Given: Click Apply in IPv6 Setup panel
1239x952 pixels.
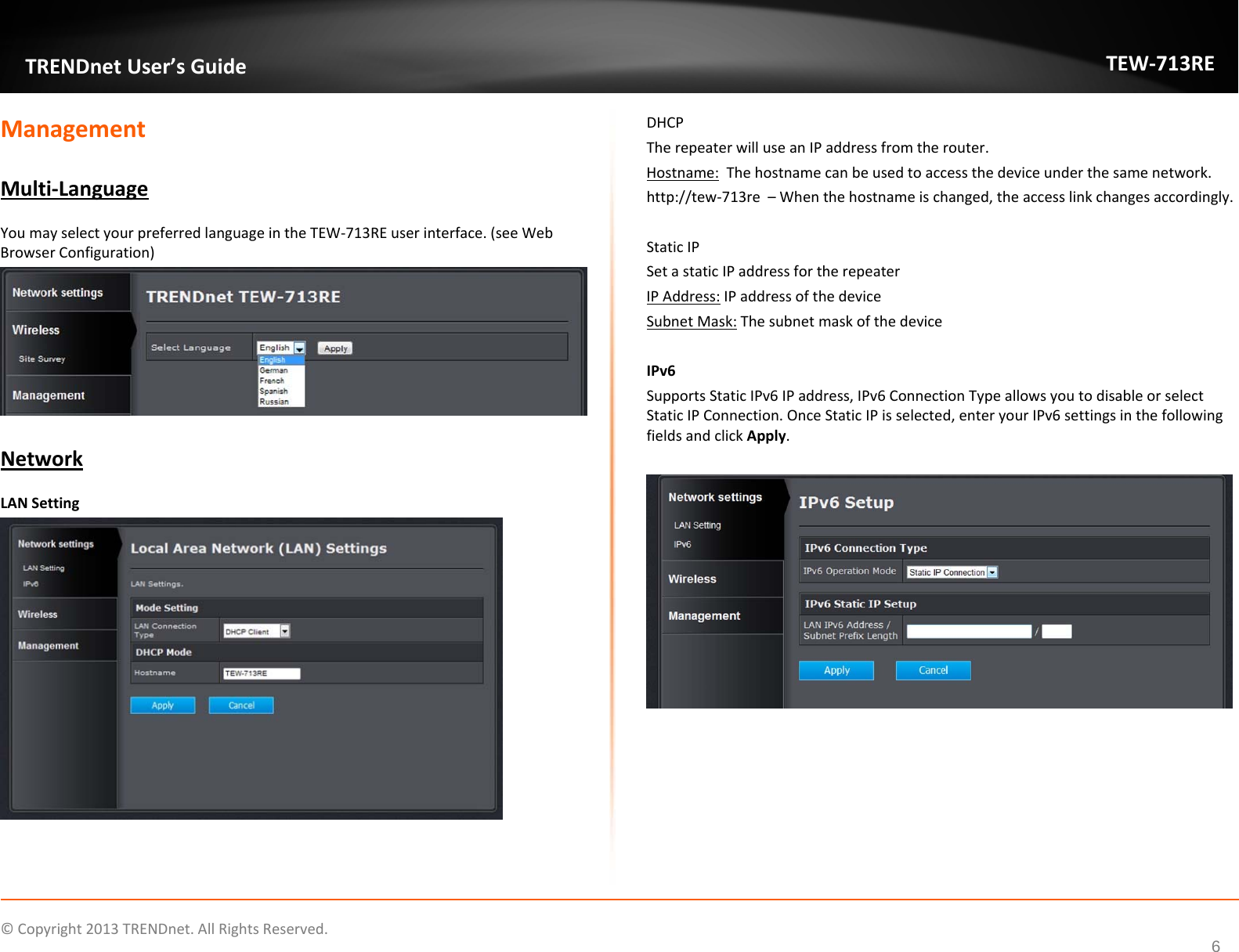Looking at the screenshot, I should [836, 670].
